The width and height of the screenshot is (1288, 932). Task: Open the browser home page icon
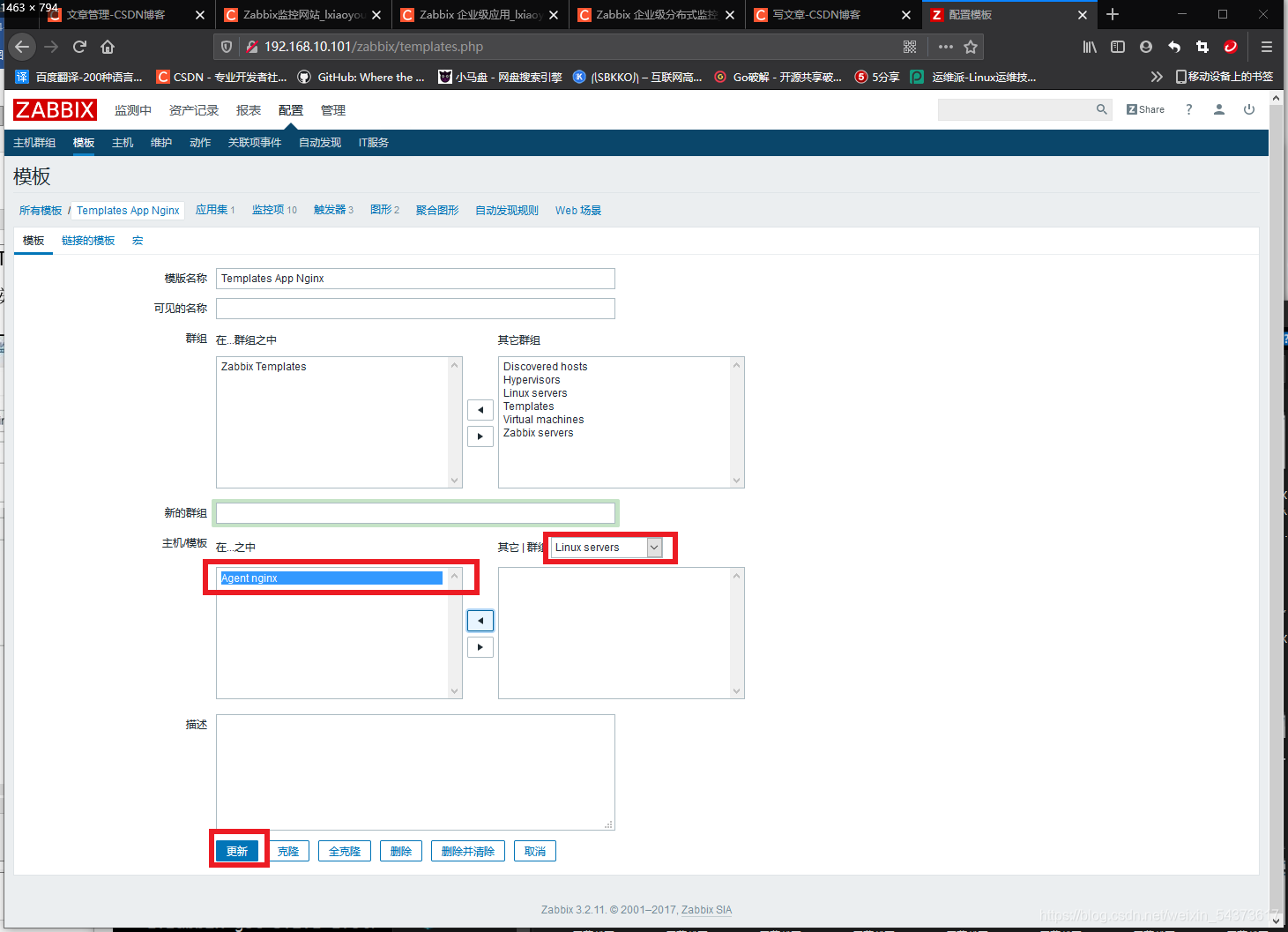108,47
